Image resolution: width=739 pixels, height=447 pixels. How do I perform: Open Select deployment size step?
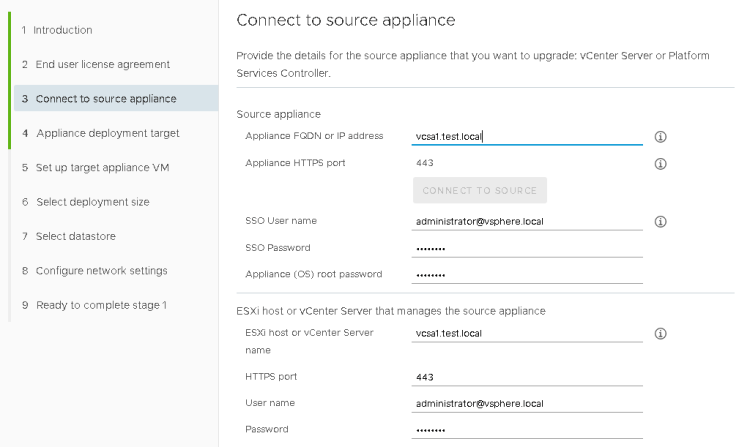click(93, 202)
